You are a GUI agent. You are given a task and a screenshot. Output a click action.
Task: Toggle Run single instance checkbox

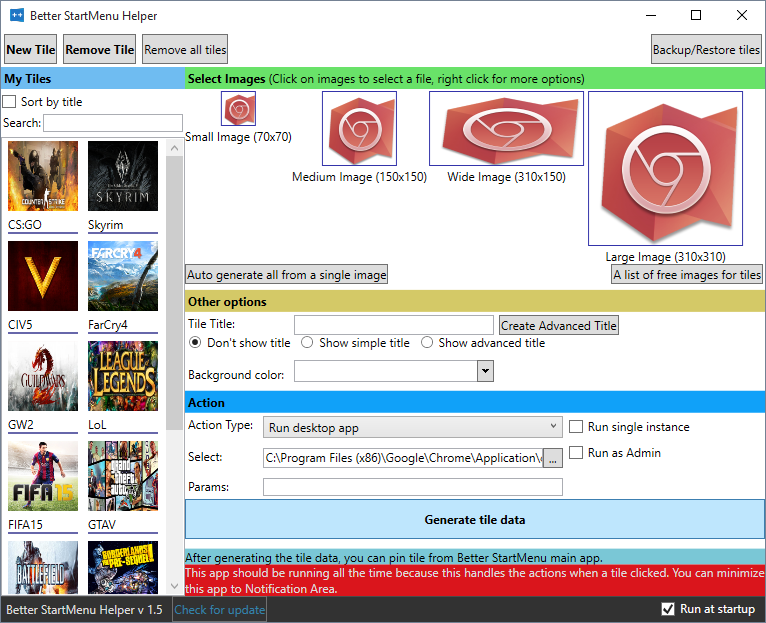576,427
